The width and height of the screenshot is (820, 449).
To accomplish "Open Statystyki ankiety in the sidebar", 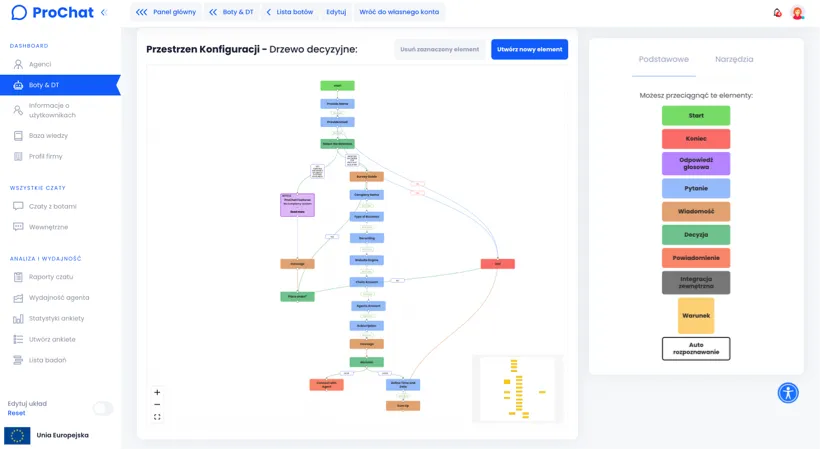I will [x=56, y=318].
